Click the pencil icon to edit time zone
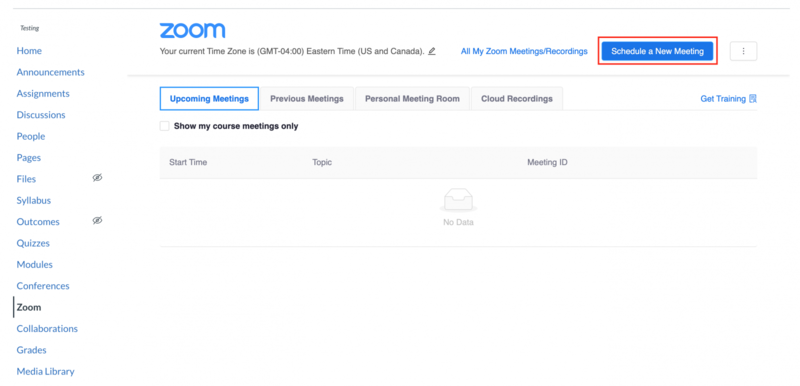This screenshot has width=800, height=386. (432, 51)
